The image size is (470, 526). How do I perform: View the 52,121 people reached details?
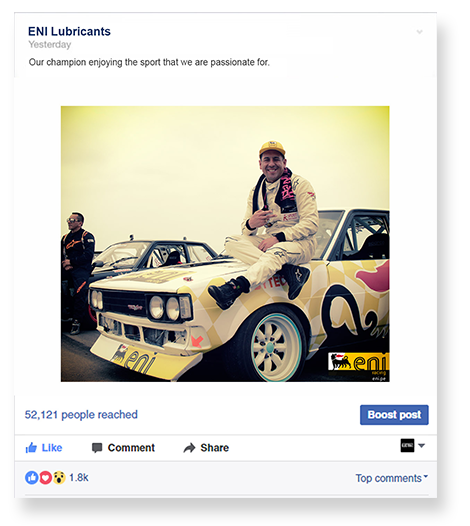click(x=81, y=415)
